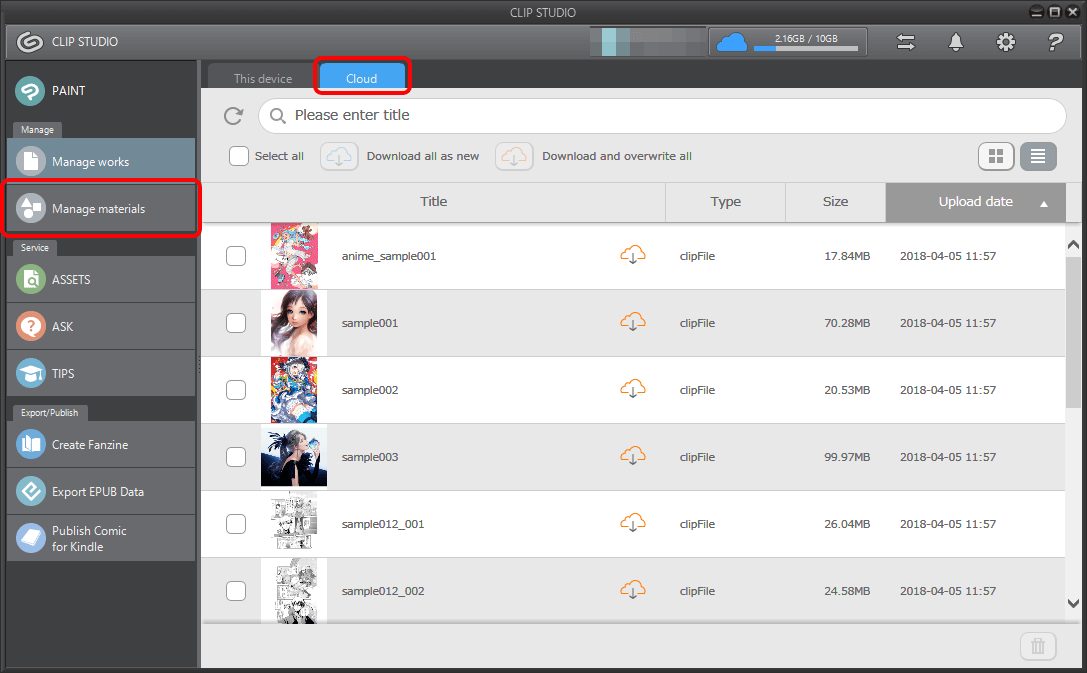The width and height of the screenshot is (1087, 673).
Task: Open settings gear icon in header
Action: [x=1006, y=42]
